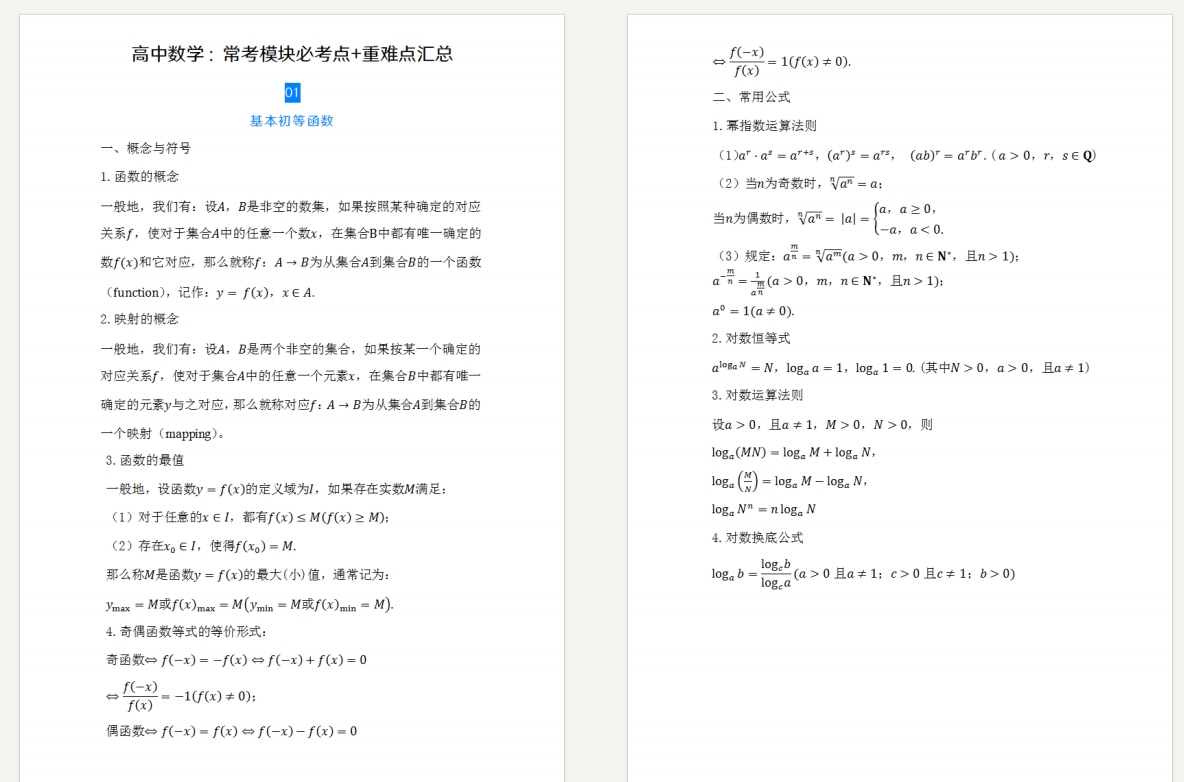Select the highlighted blue section number 01
The height and width of the screenshot is (782, 1184).
pos(293,93)
